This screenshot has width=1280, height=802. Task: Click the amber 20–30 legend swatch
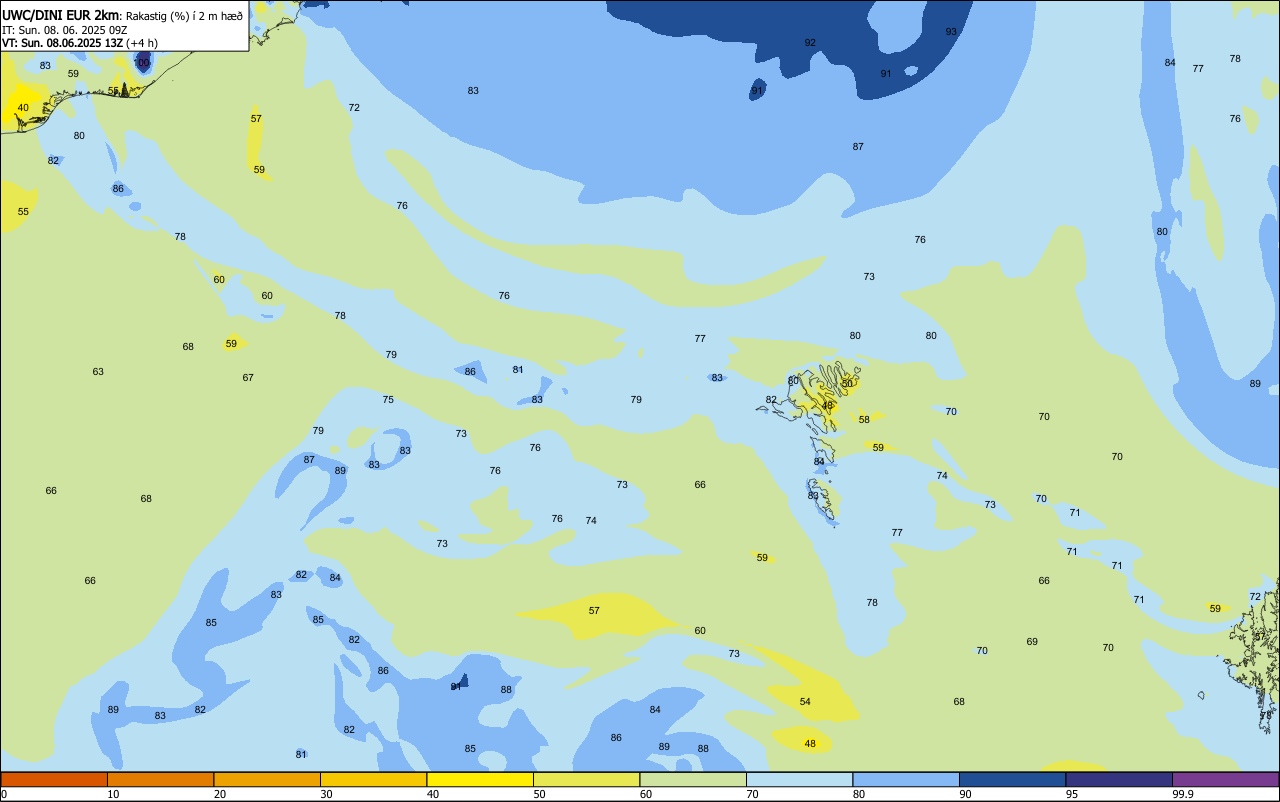coord(267,779)
